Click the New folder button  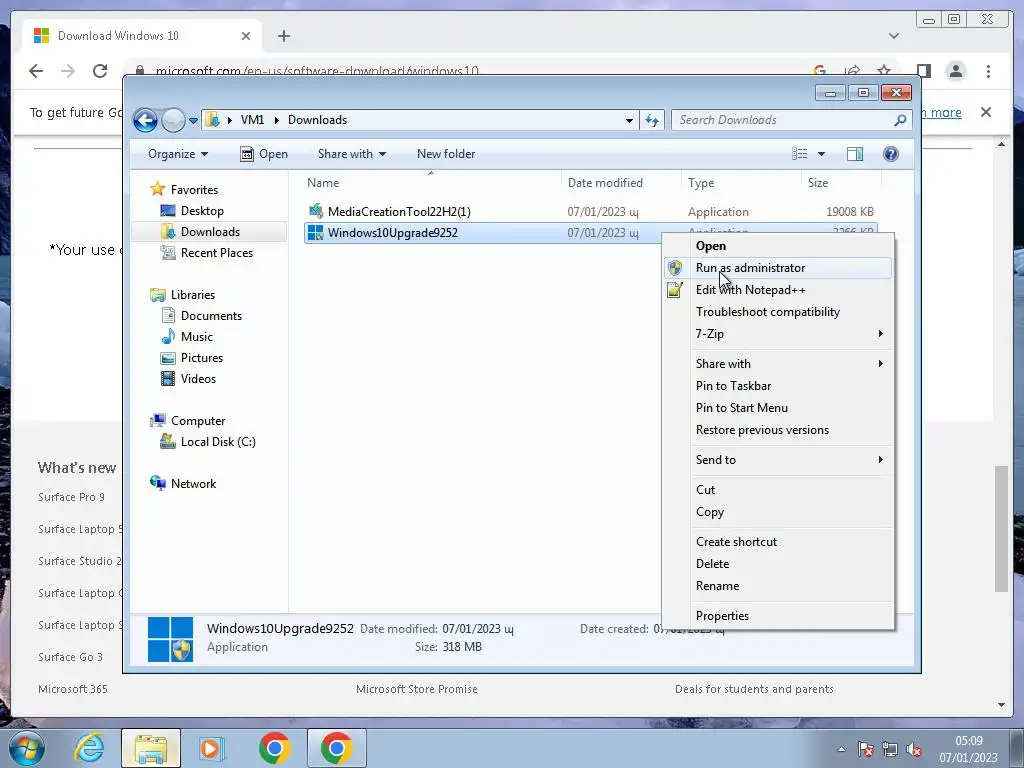tap(446, 154)
